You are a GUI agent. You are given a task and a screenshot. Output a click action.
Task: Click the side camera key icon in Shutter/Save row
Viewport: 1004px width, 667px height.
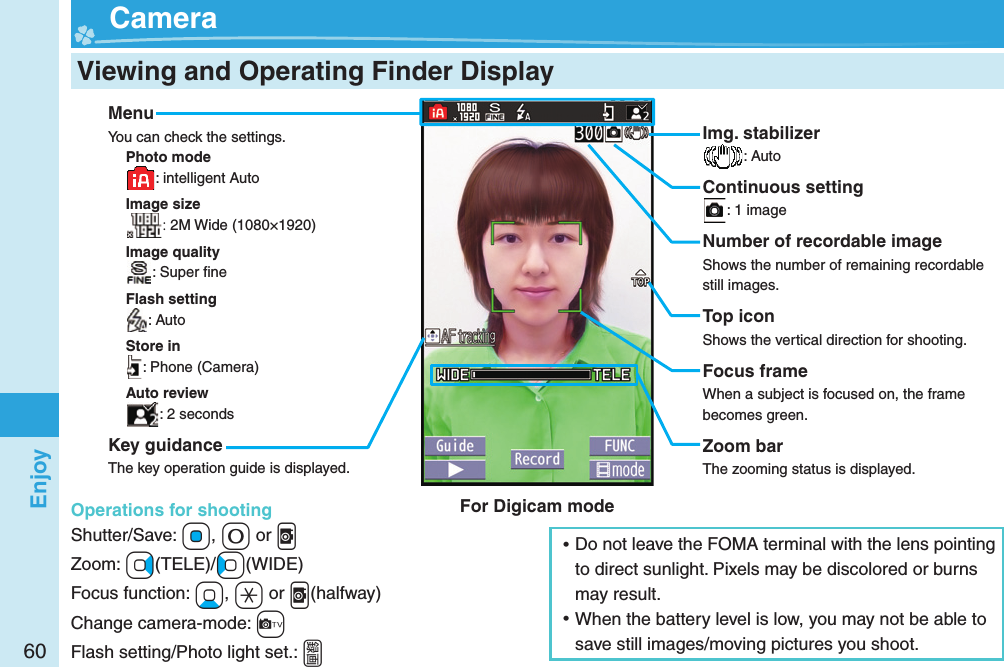[286, 536]
